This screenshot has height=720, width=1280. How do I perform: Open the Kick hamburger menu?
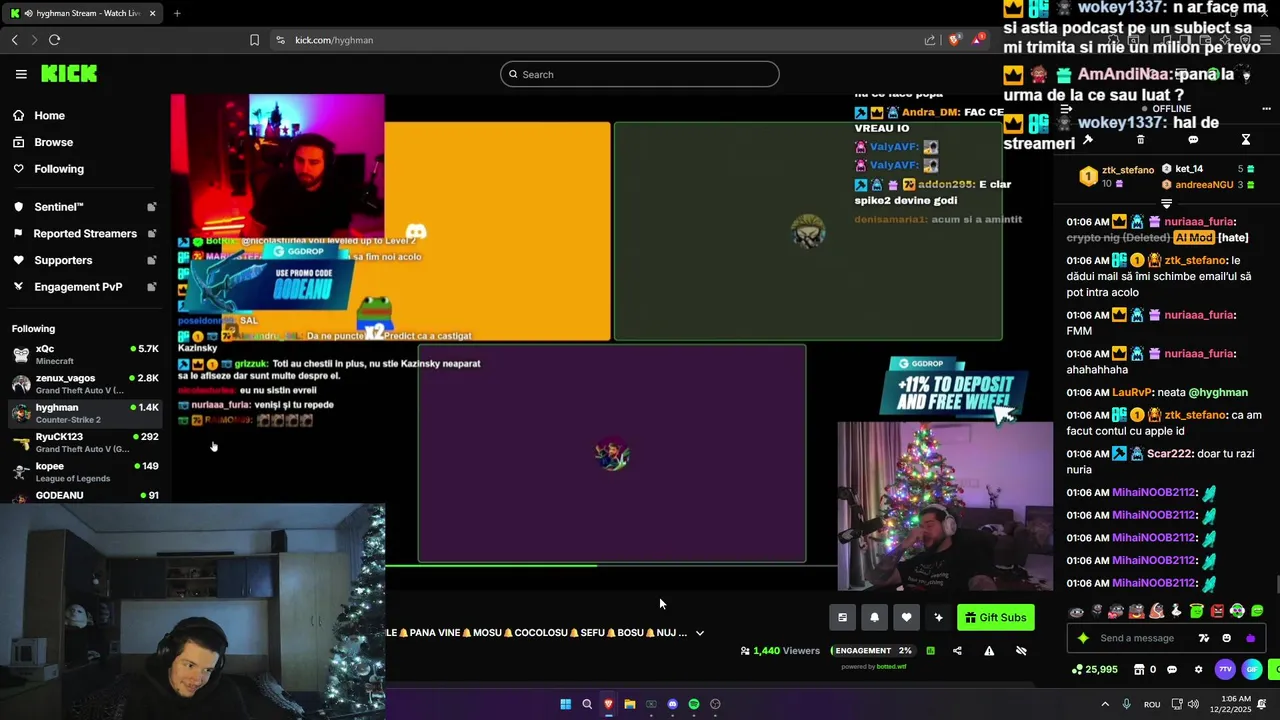tap(21, 74)
